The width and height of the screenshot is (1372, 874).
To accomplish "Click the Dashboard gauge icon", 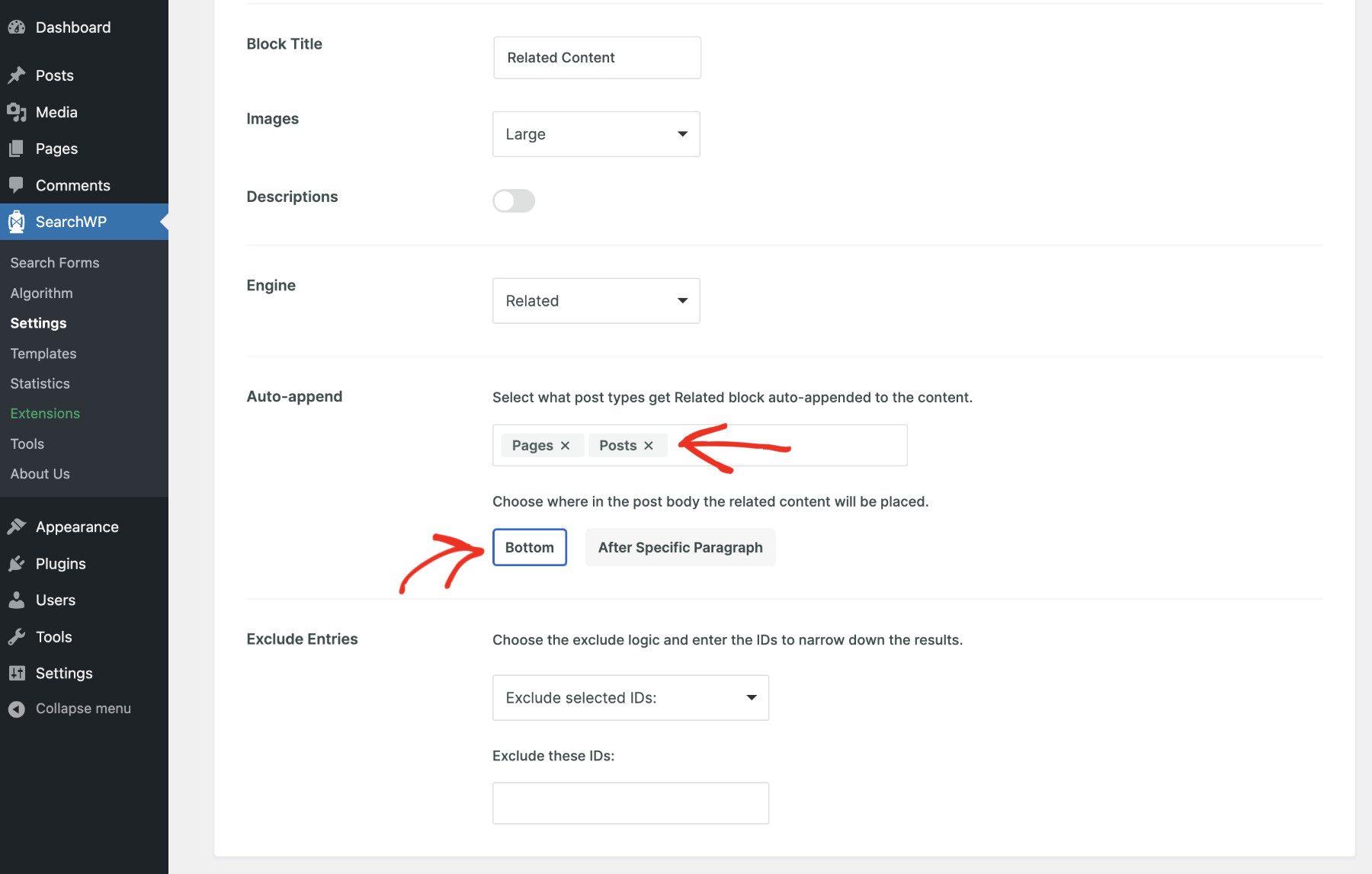I will pos(17,27).
